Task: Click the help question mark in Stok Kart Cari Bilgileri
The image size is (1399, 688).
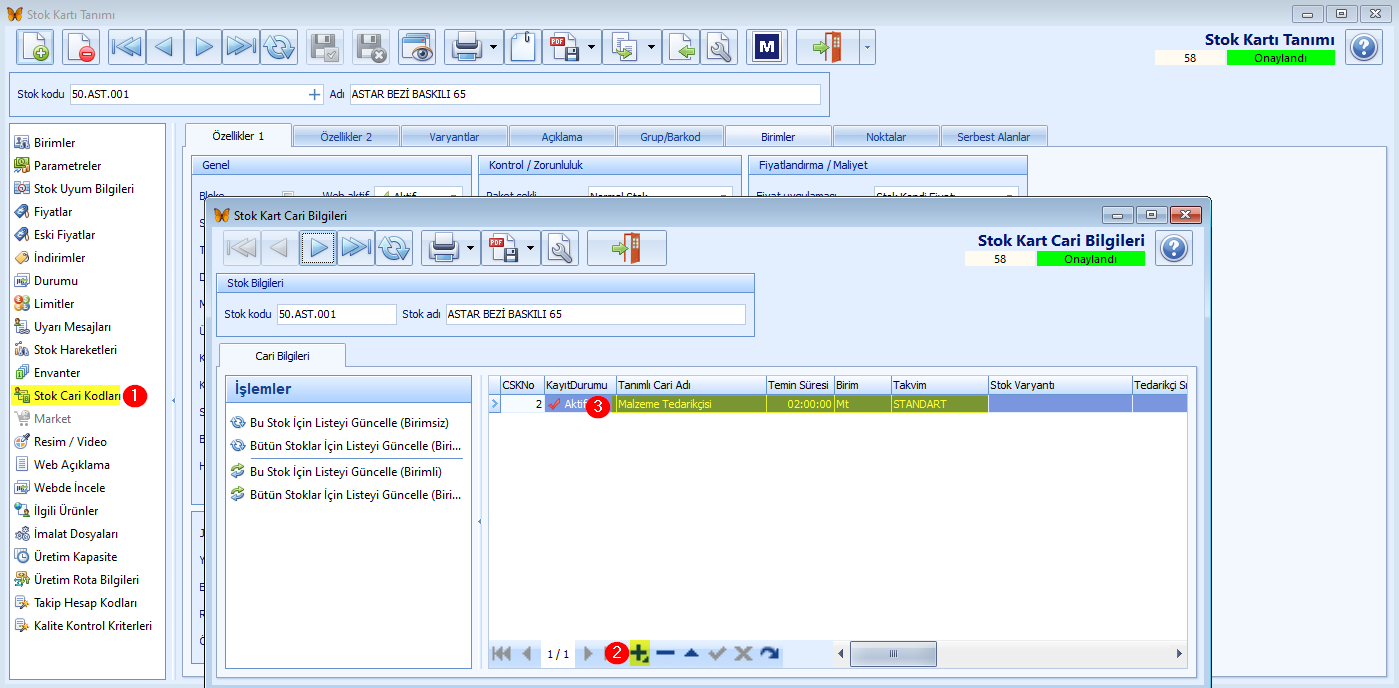Action: [x=1174, y=247]
